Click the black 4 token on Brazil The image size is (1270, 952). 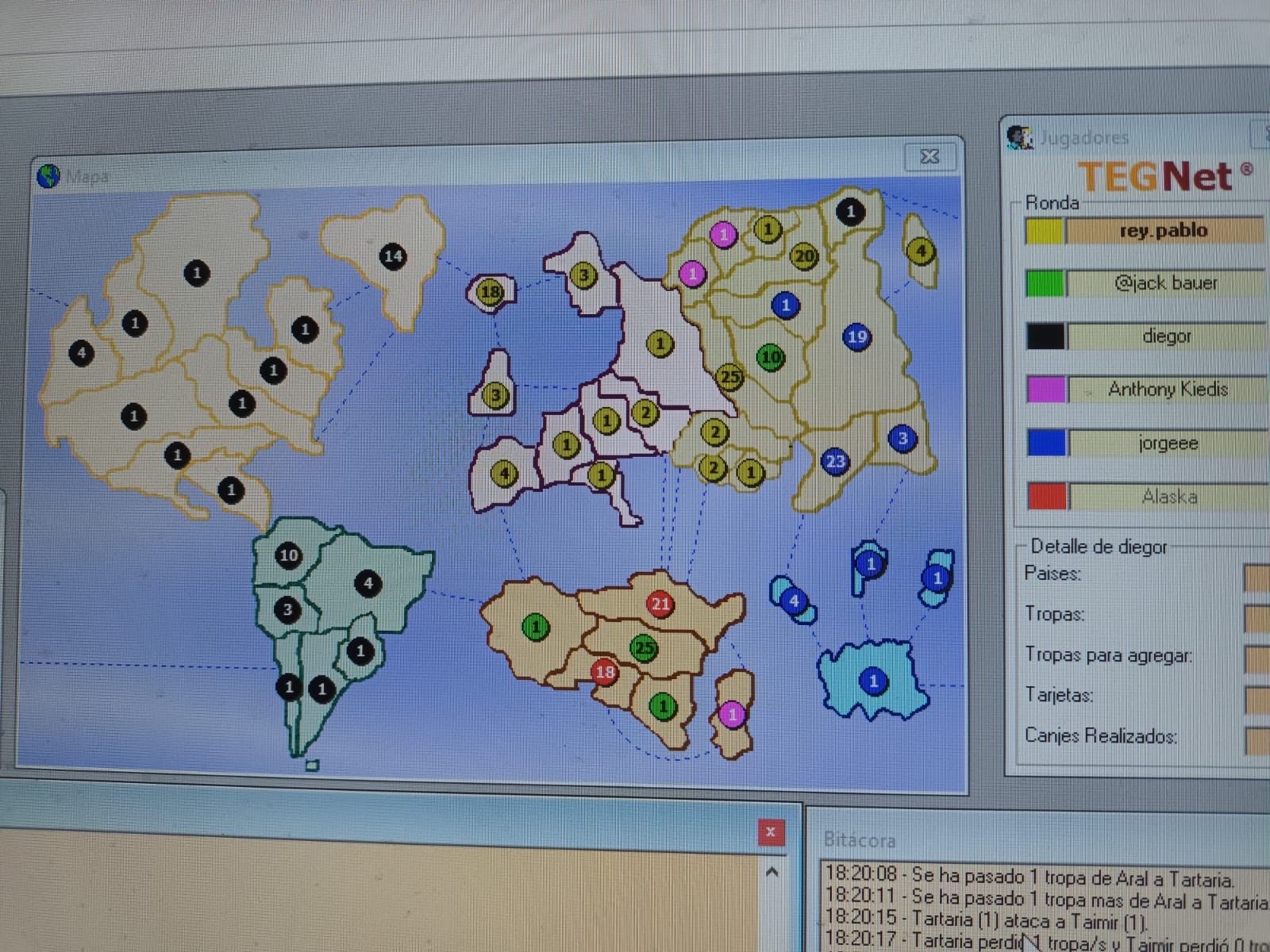tap(368, 583)
